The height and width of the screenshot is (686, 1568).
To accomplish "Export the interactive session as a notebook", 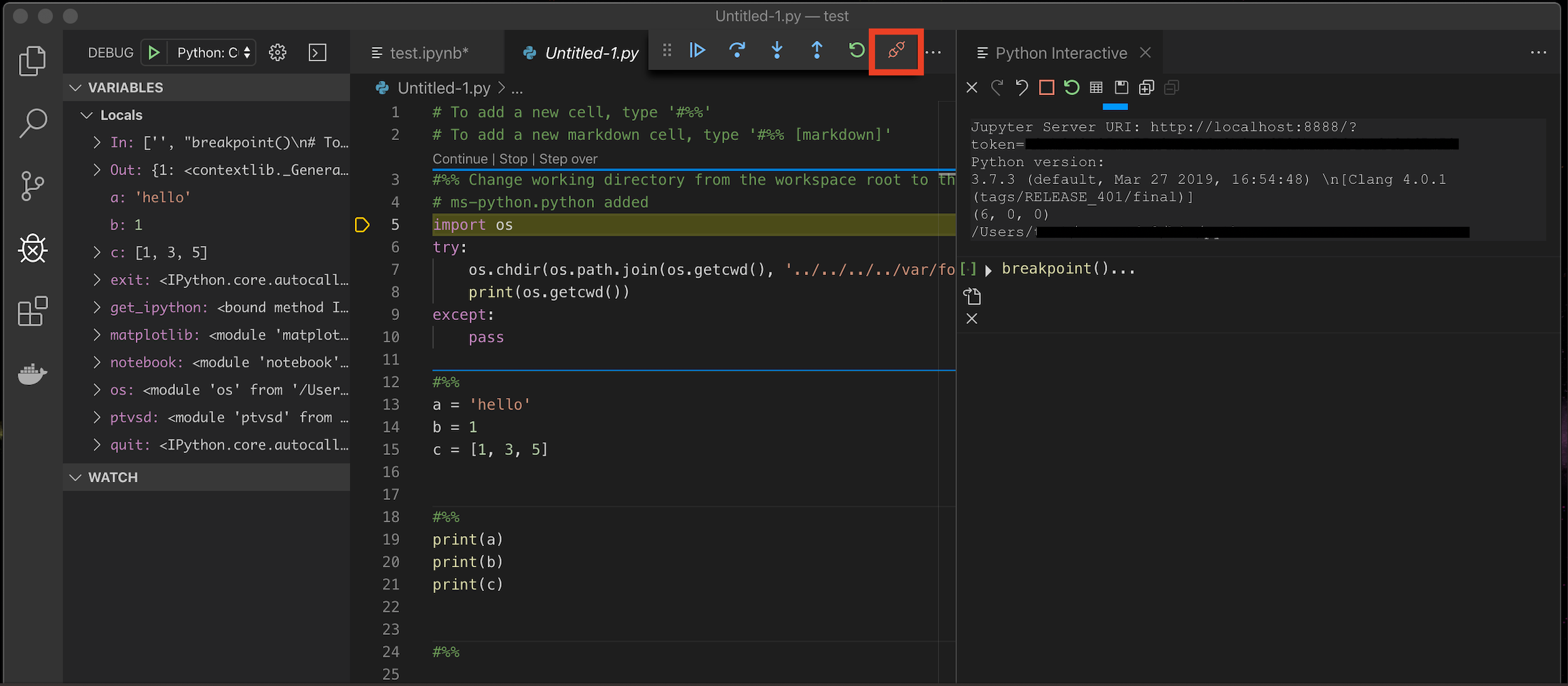I will [1121, 87].
